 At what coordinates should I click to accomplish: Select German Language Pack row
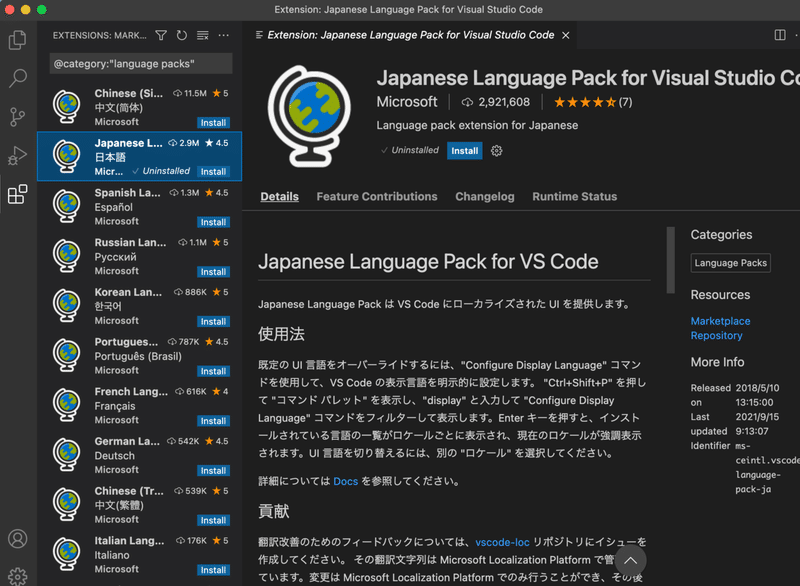tap(139, 455)
